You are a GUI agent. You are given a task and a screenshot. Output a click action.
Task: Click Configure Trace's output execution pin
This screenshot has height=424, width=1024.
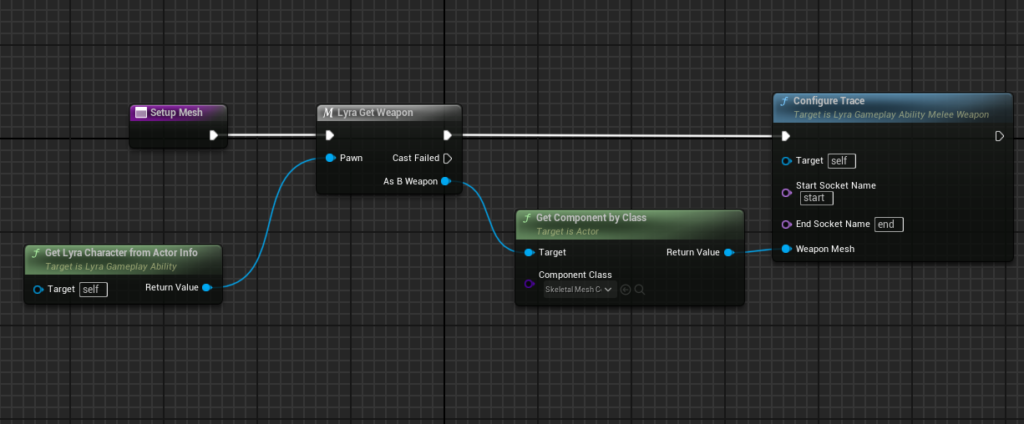click(x=998, y=136)
